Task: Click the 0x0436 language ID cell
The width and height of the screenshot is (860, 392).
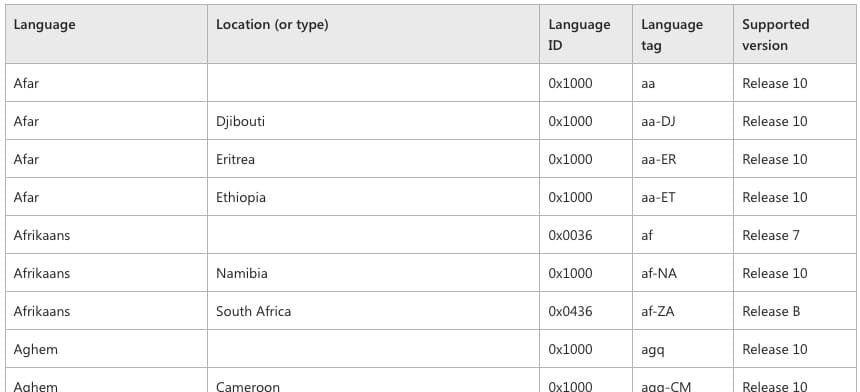Action: click(586, 310)
